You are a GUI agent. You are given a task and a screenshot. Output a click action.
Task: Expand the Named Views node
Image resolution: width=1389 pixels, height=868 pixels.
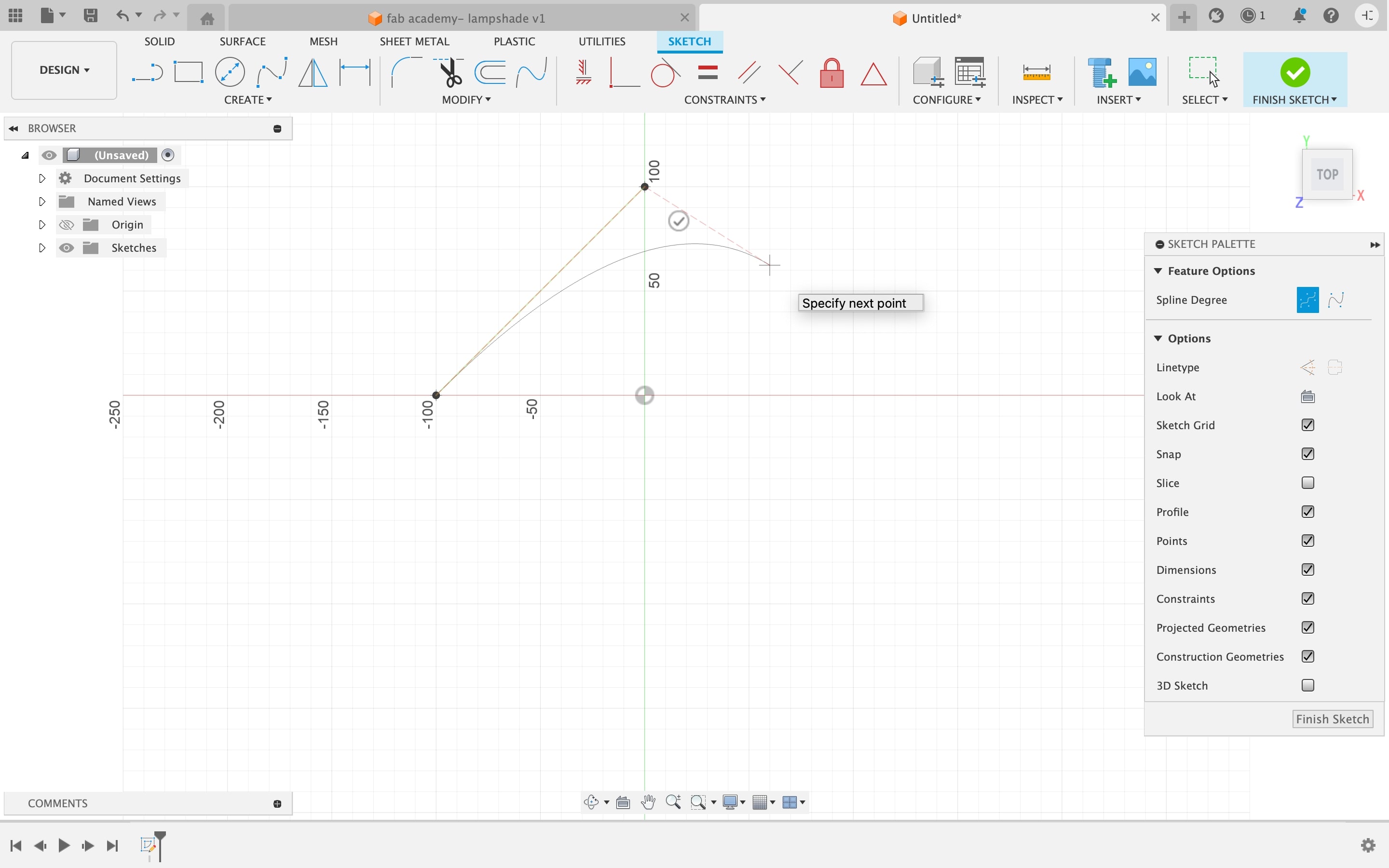[42, 202]
